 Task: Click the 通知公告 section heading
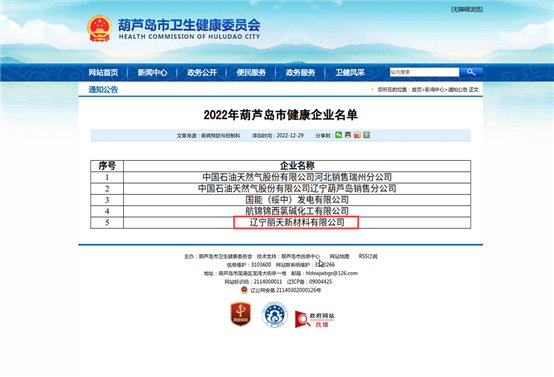point(103,89)
